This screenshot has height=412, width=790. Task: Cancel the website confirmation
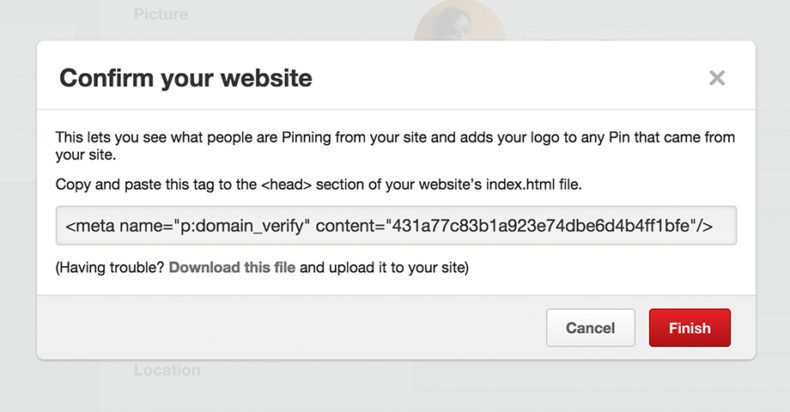pyautogui.click(x=590, y=328)
